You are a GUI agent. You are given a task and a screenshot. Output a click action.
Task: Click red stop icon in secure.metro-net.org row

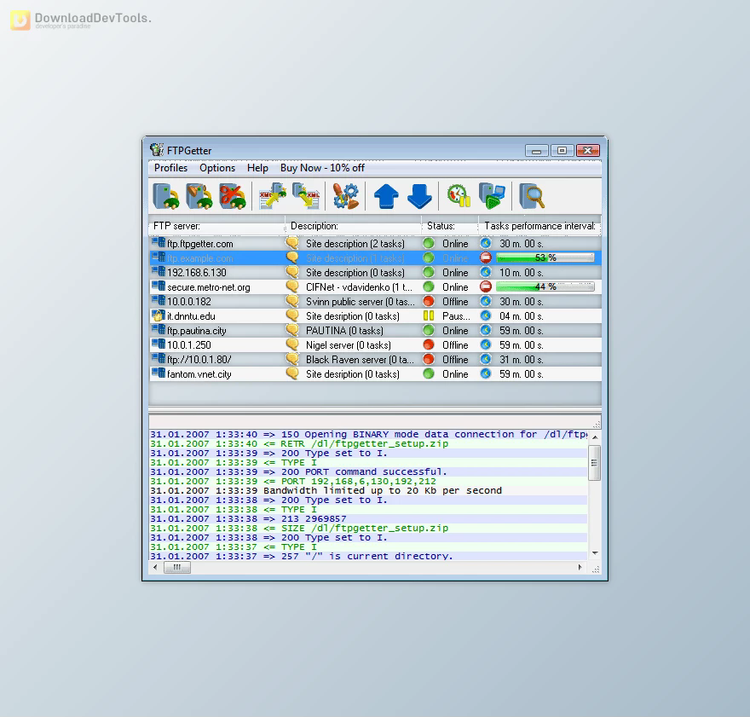click(x=485, y=287)
